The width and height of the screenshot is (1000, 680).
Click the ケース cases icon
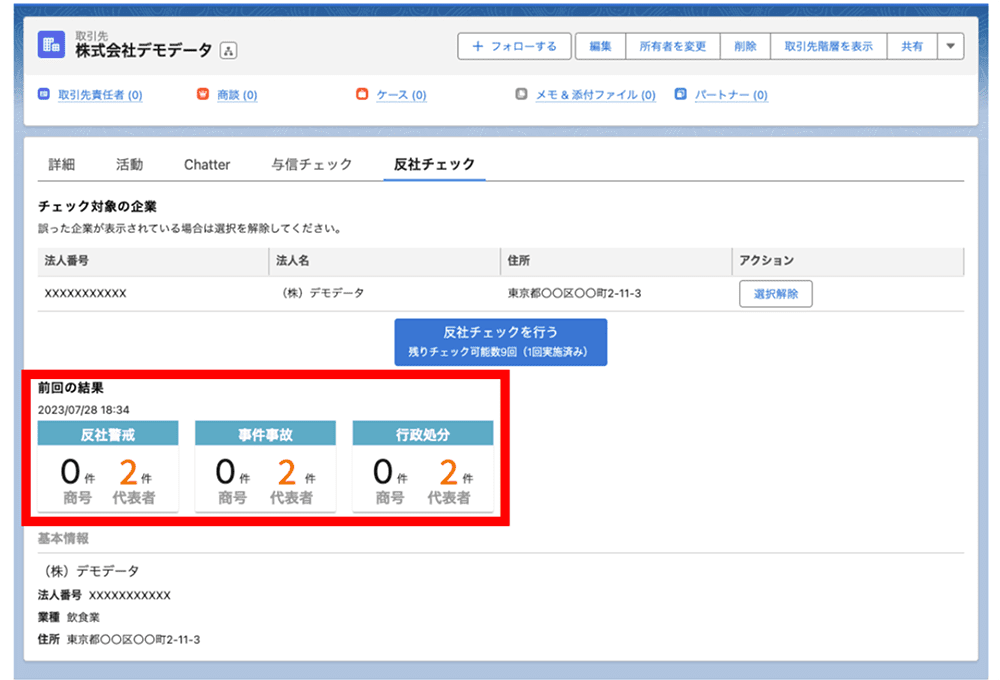362,95
